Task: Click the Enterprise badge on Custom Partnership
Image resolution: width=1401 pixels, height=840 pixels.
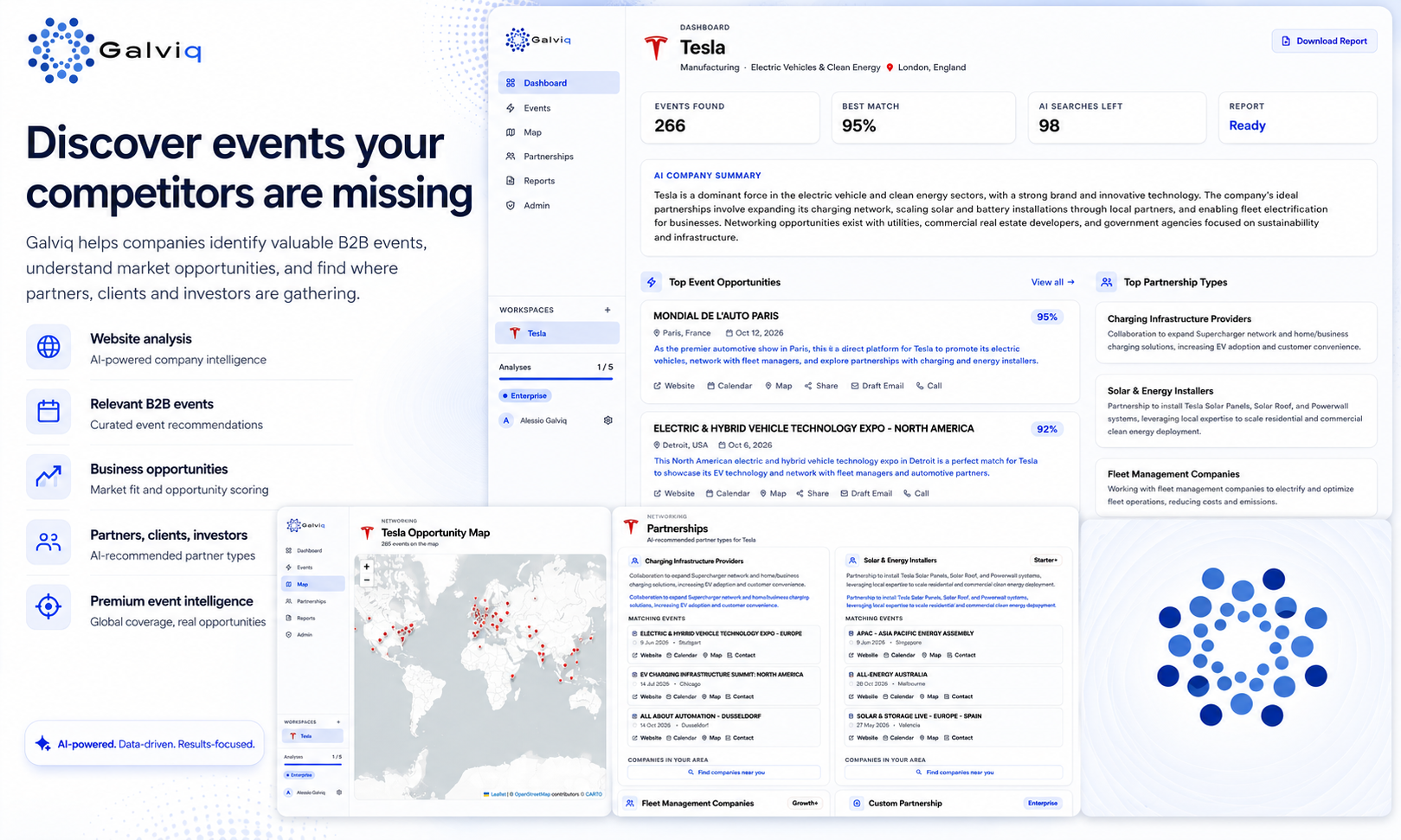Action: pos(1043,804)
